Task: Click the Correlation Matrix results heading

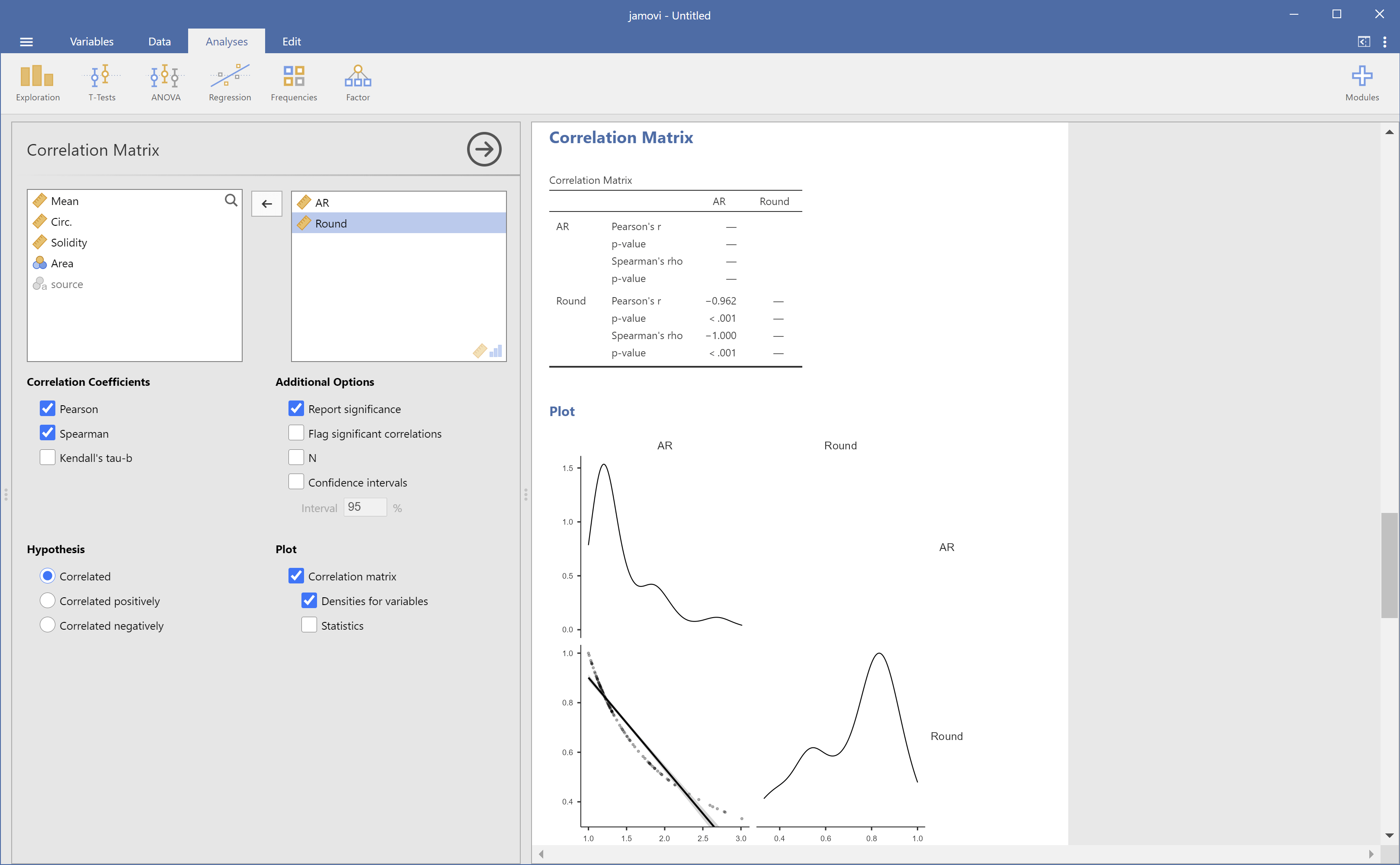Action: (x=621, y=138)
